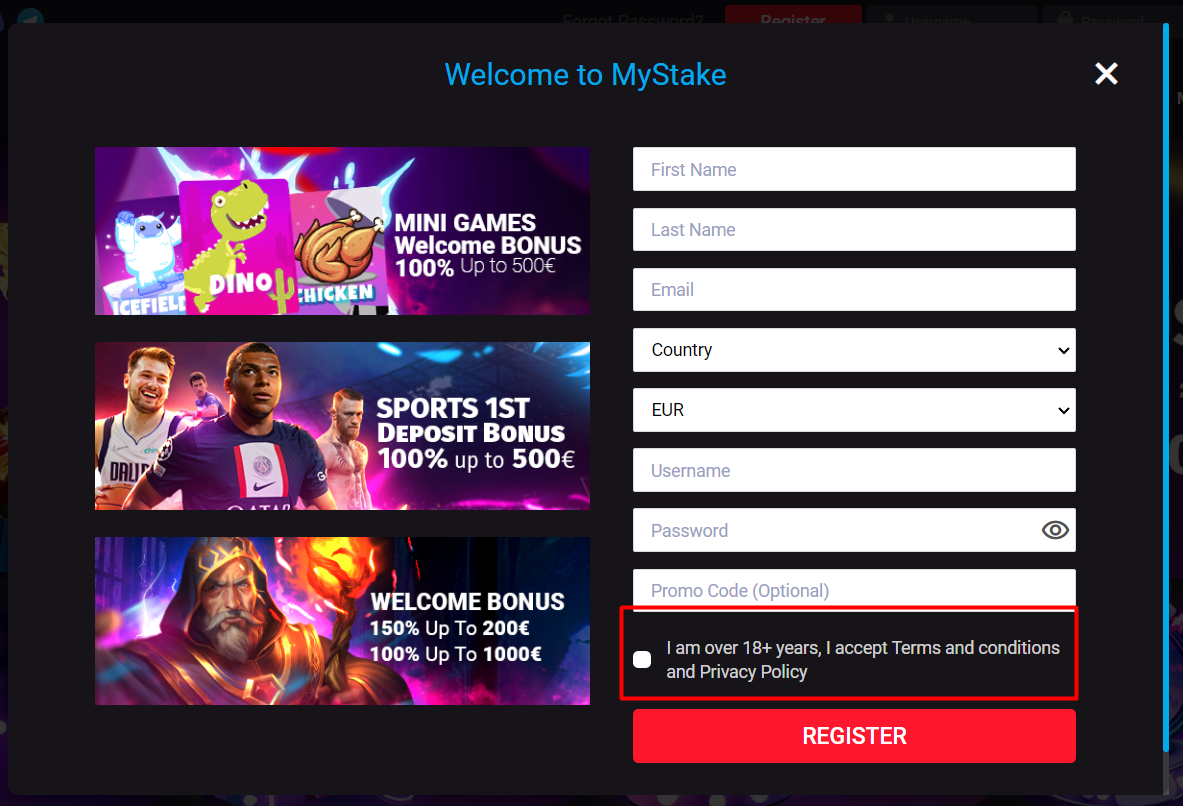Select the Email input box
1183x806 pixels.
[854, 290]
